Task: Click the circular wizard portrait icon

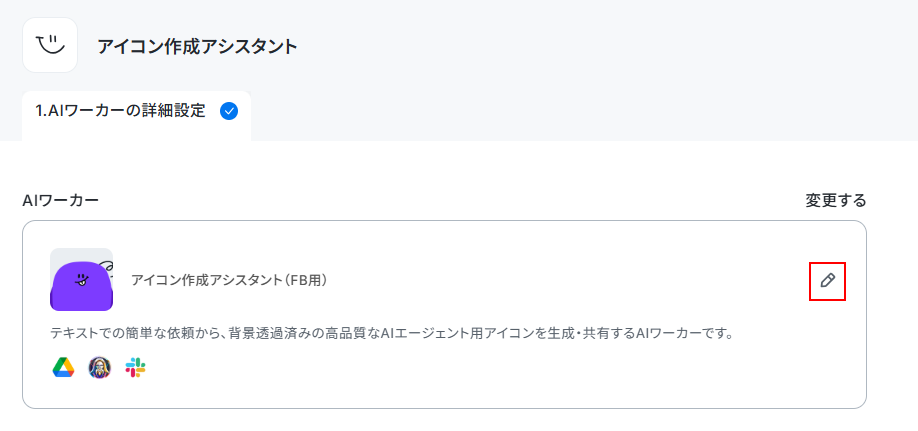Action: coord(100,368)
